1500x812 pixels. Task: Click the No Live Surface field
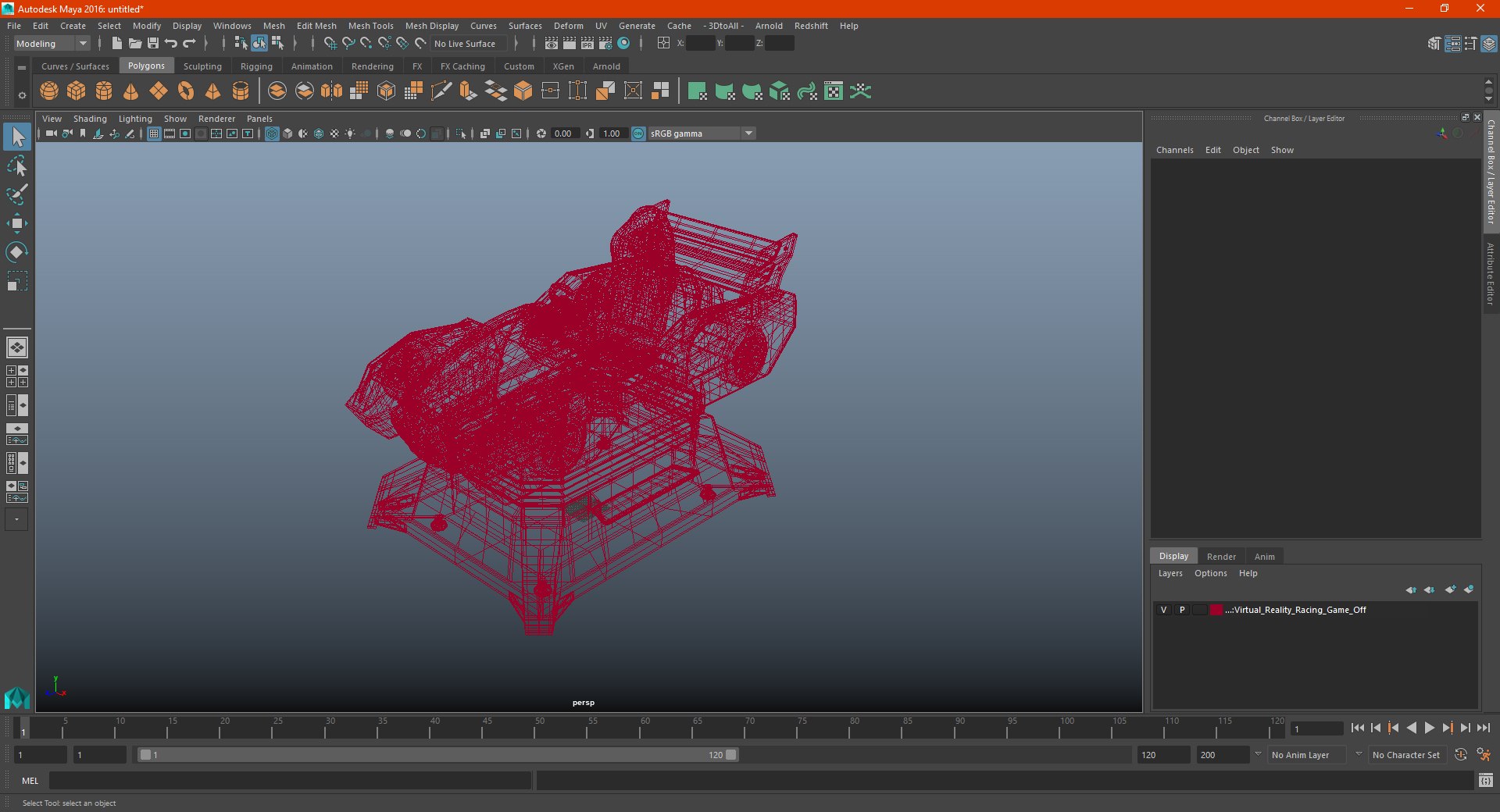pyautogui.click(x=469, y=44)
